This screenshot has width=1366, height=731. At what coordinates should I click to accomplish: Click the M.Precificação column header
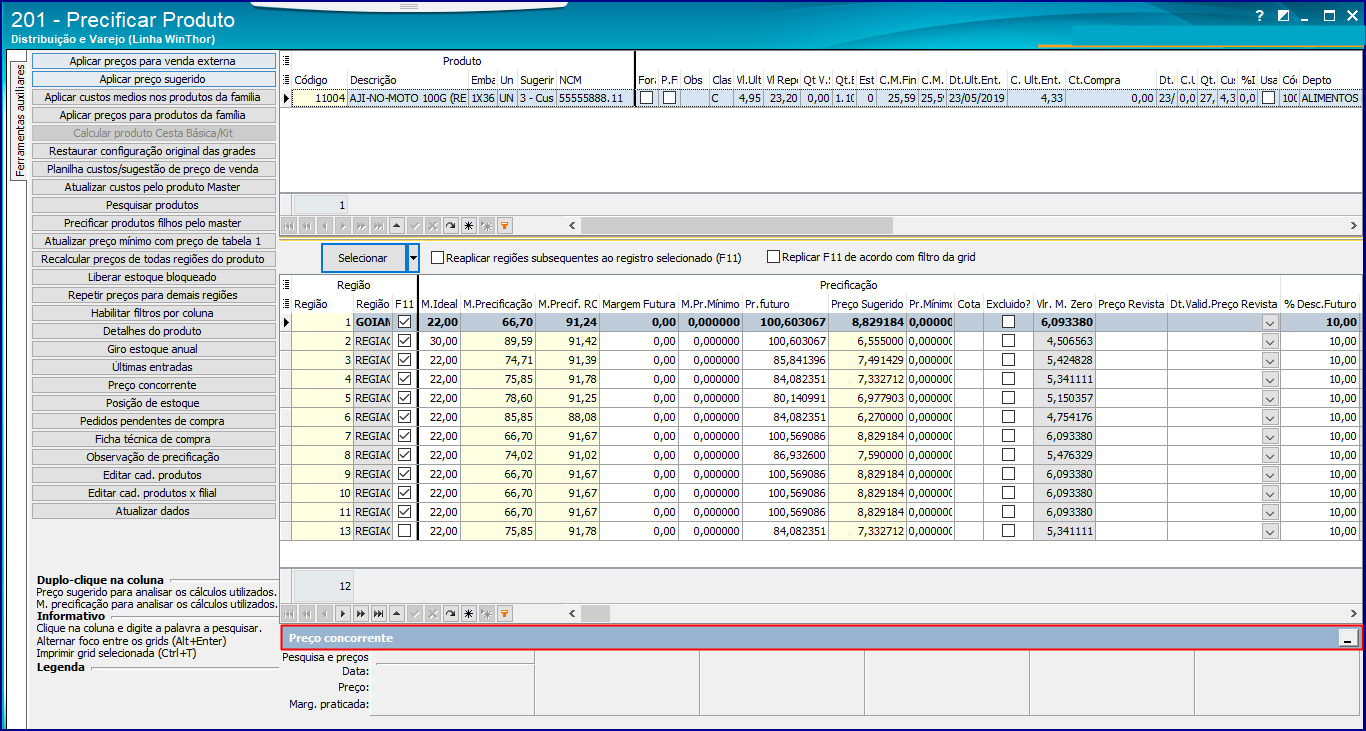click(498, 304)
